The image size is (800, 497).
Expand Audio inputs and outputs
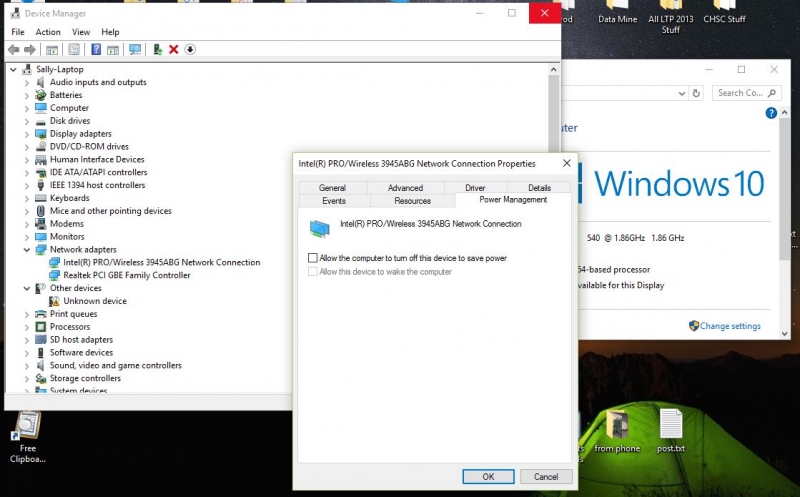pos(27,82)
